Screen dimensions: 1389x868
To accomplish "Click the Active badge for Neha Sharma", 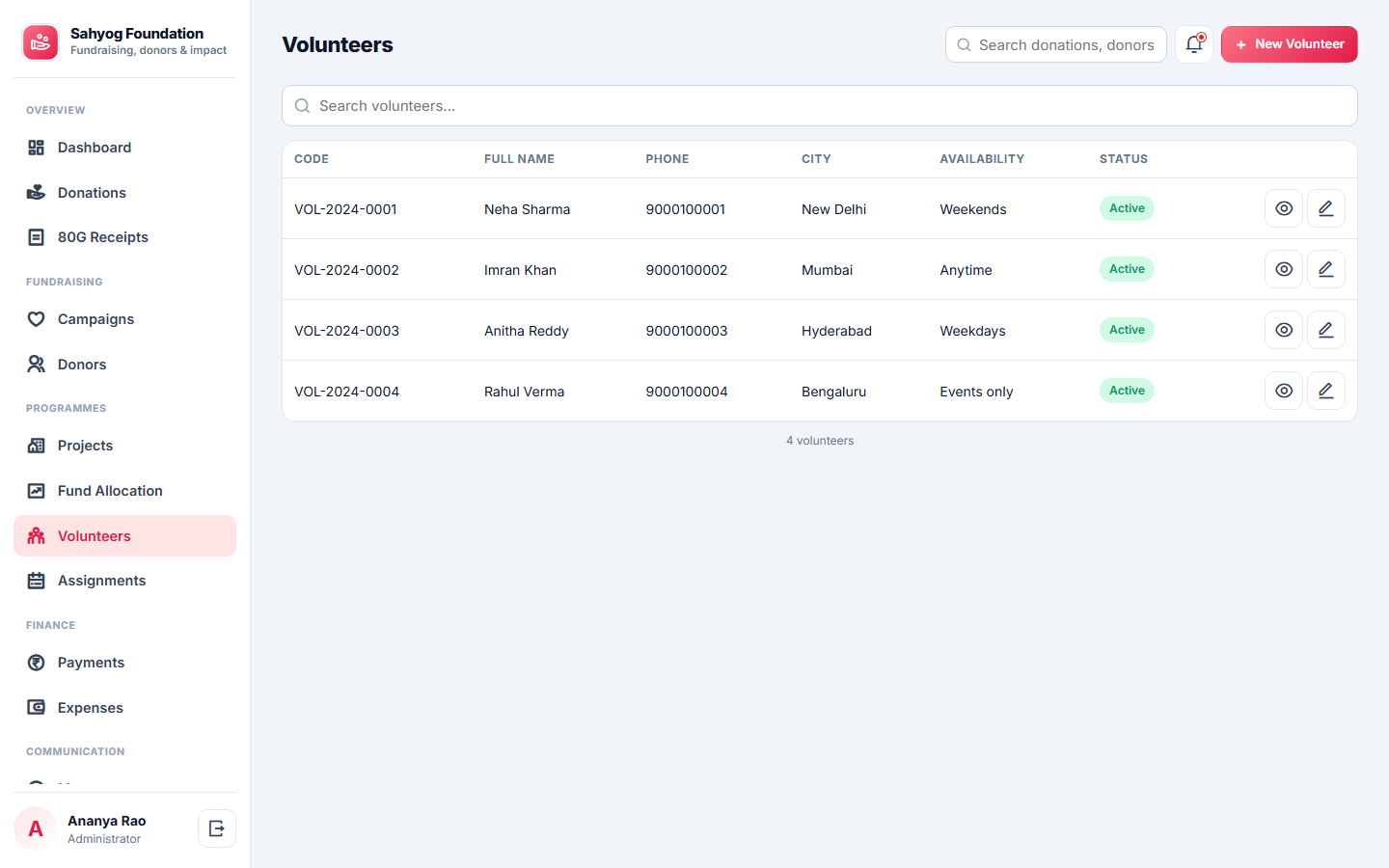I will 1127,208.
